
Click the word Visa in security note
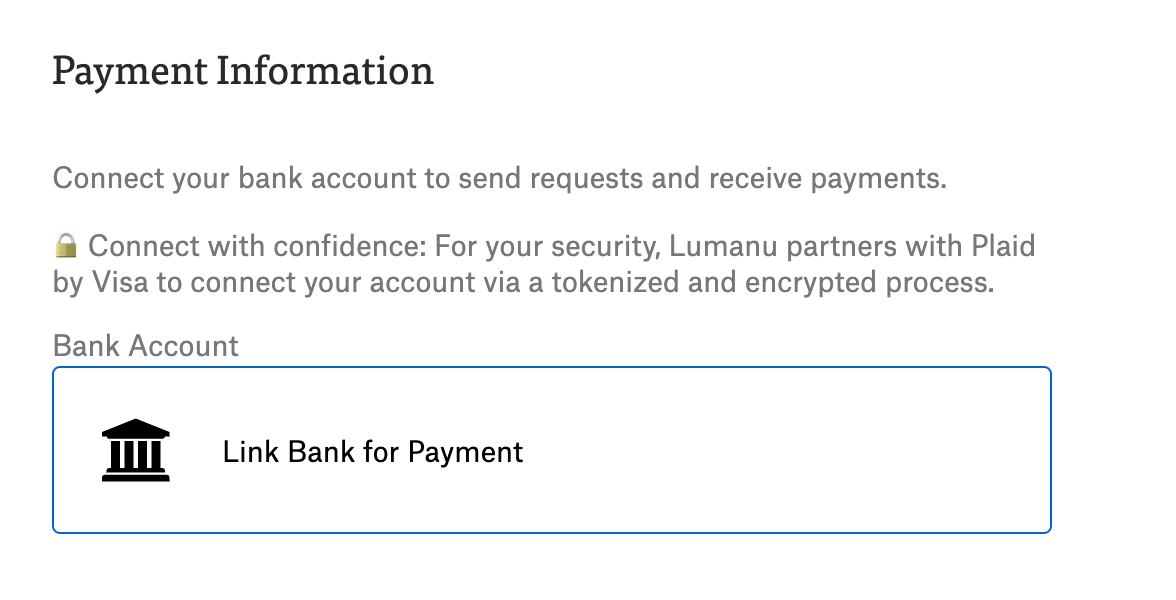coord(120,283)
